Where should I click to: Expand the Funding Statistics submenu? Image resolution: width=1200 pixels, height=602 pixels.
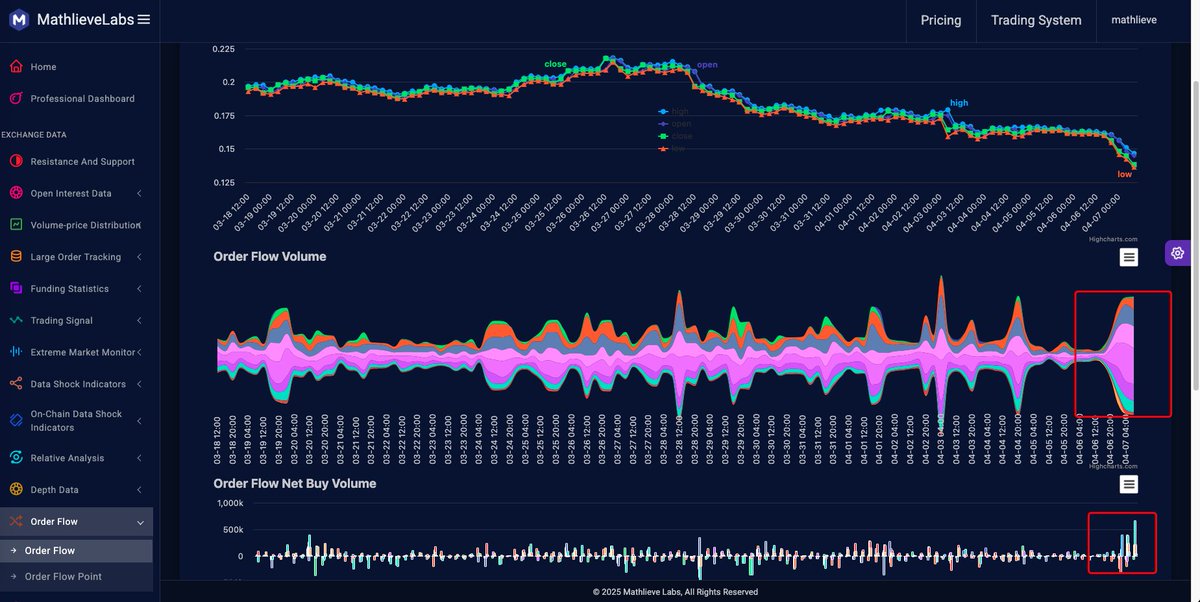(138, 287)
